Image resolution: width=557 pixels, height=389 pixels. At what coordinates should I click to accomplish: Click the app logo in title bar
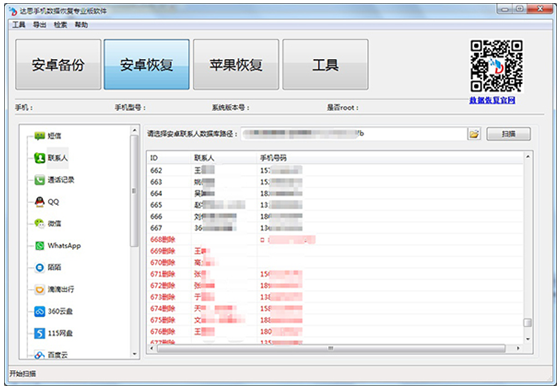[x=13, y=11]
